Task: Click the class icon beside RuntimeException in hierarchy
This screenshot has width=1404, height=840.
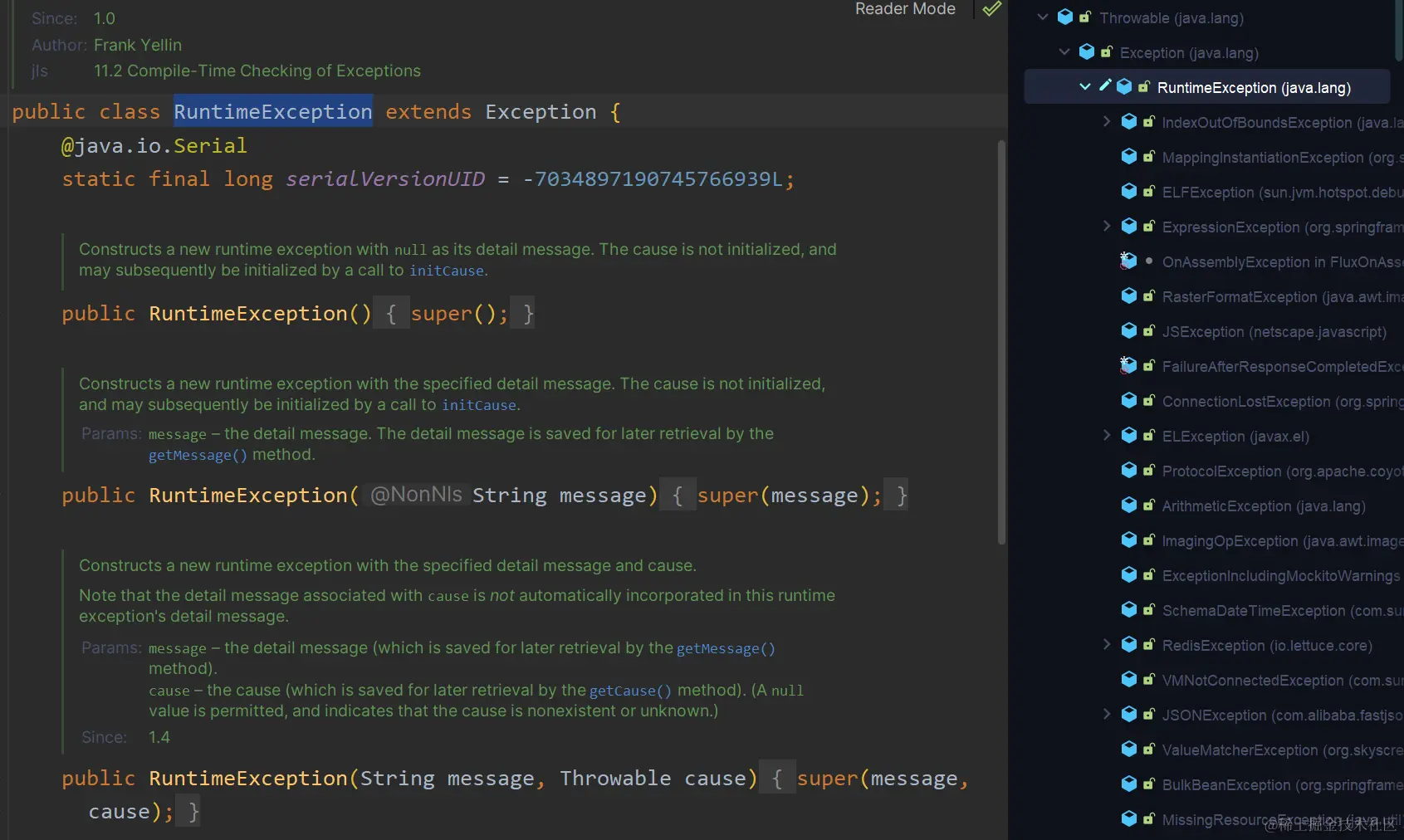Action: [1124, 86]
